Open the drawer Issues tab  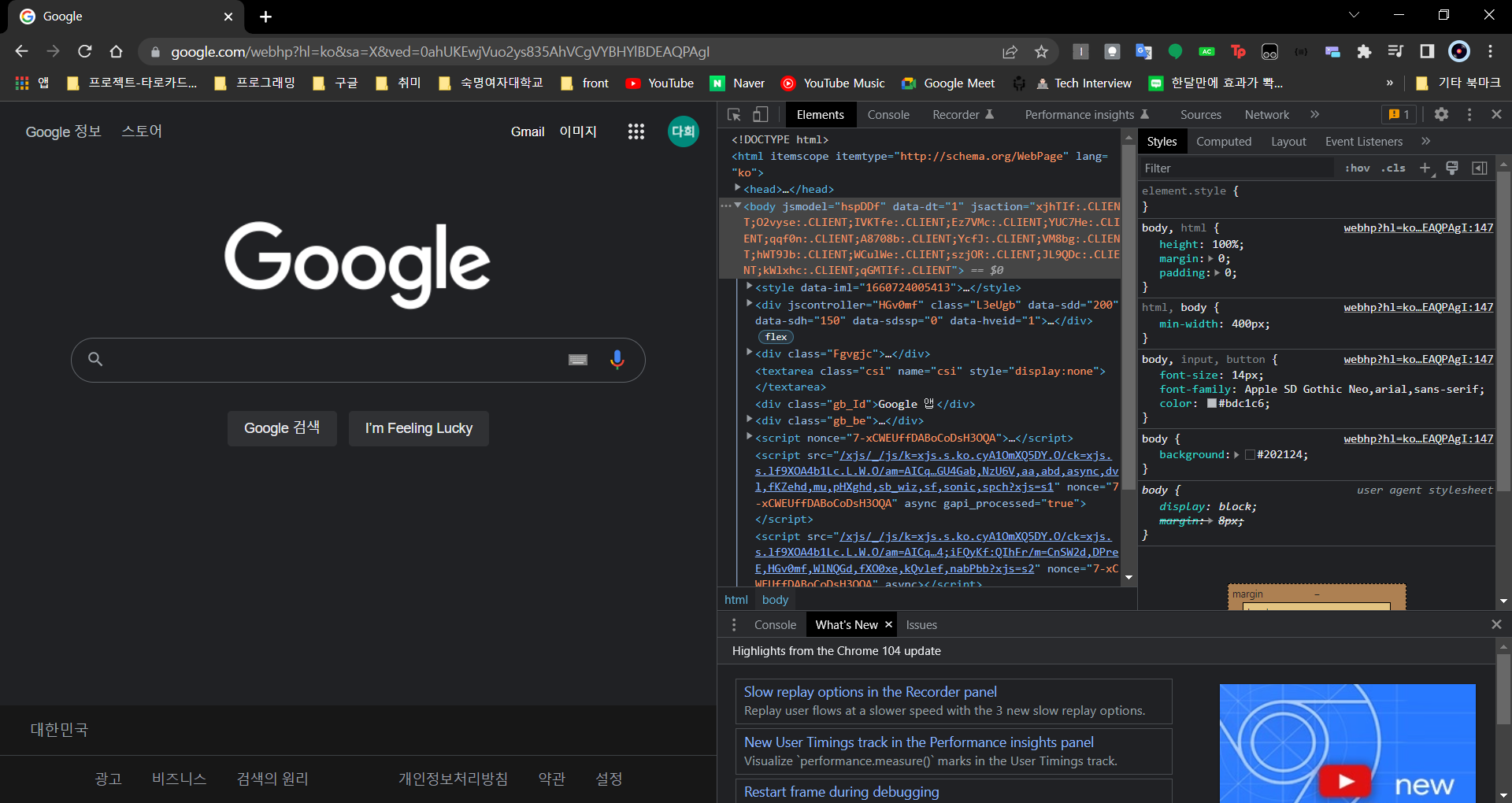pyautogui.click(x=921, y=625)
